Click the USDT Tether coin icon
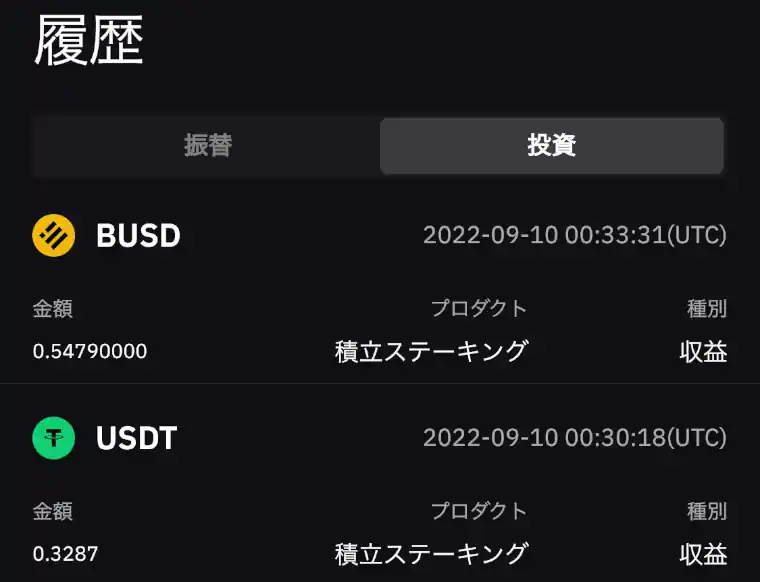 (x=54, y=438)
